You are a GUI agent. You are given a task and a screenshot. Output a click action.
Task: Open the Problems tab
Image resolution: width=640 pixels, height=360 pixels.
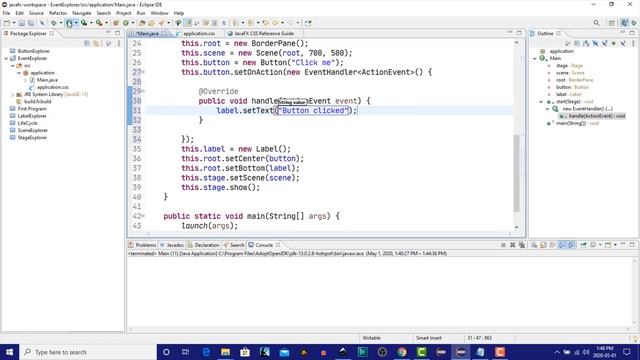[142, 245]
